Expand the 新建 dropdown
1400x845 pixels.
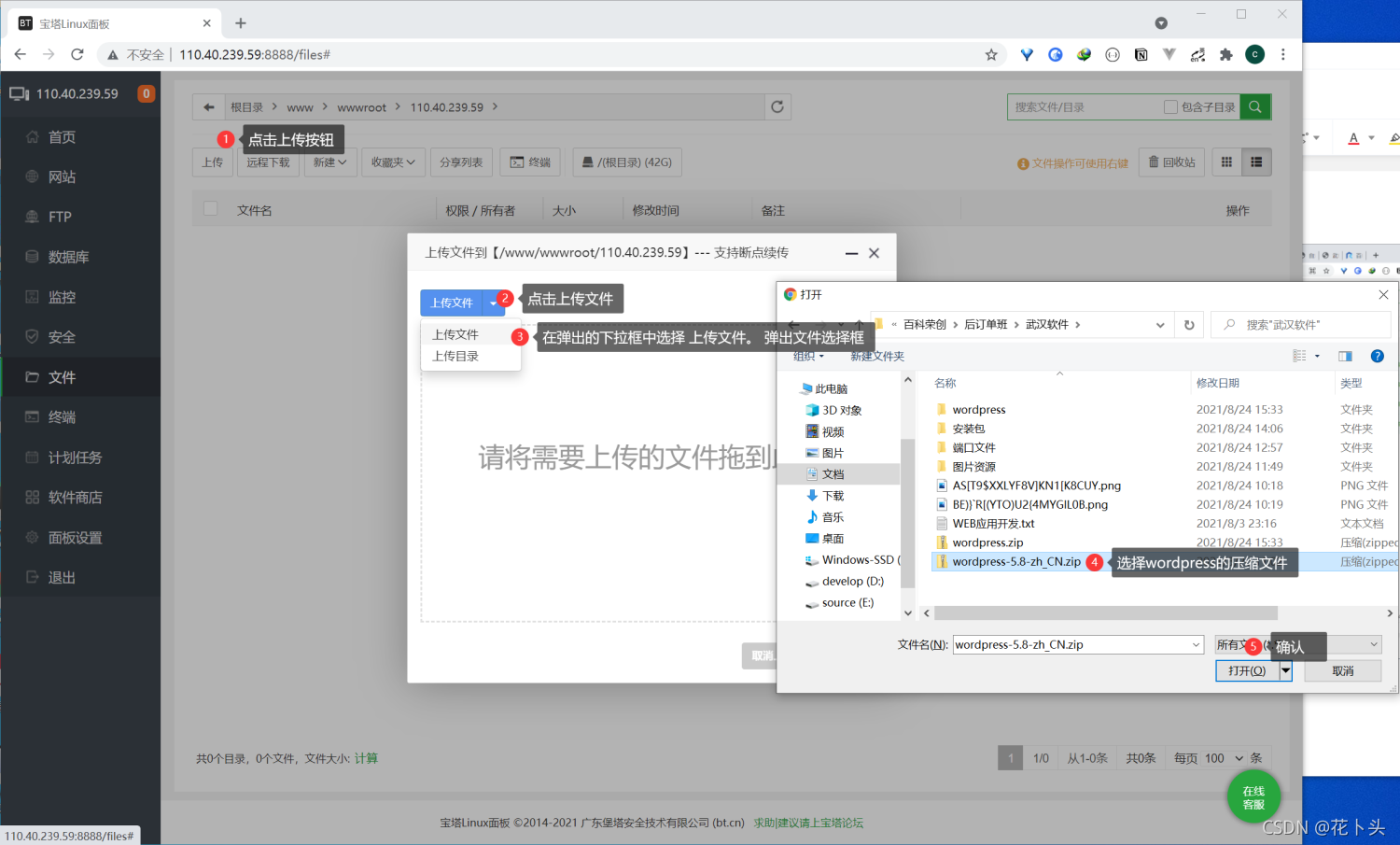329,162
